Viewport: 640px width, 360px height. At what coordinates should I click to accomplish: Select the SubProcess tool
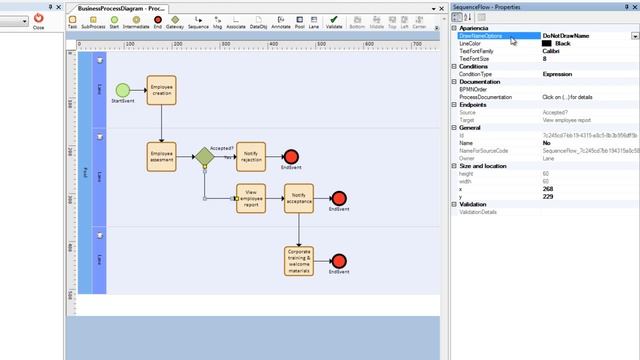click(x=93, y=22)
